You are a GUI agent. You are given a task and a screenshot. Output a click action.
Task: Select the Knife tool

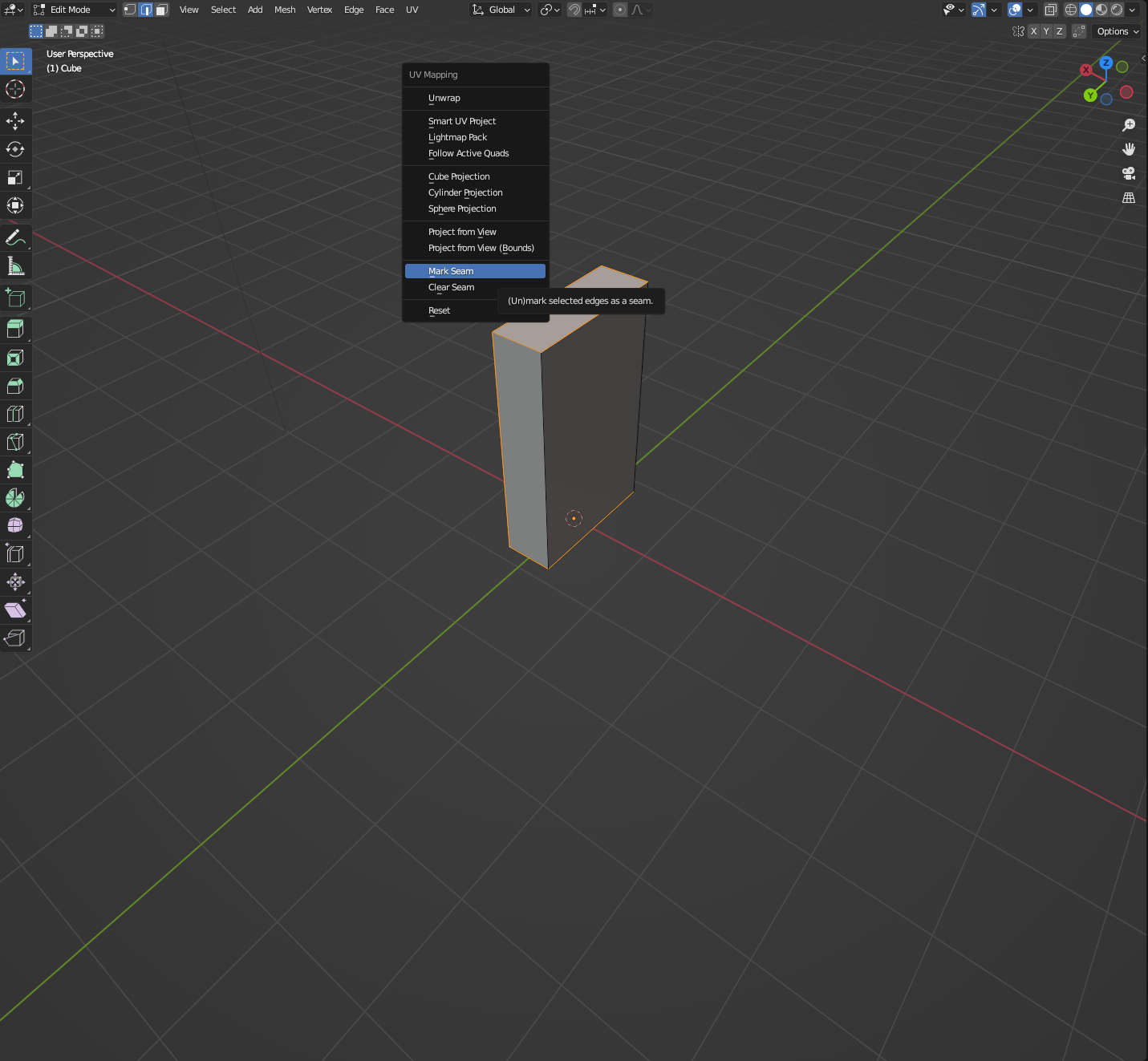tap(15, 442)
